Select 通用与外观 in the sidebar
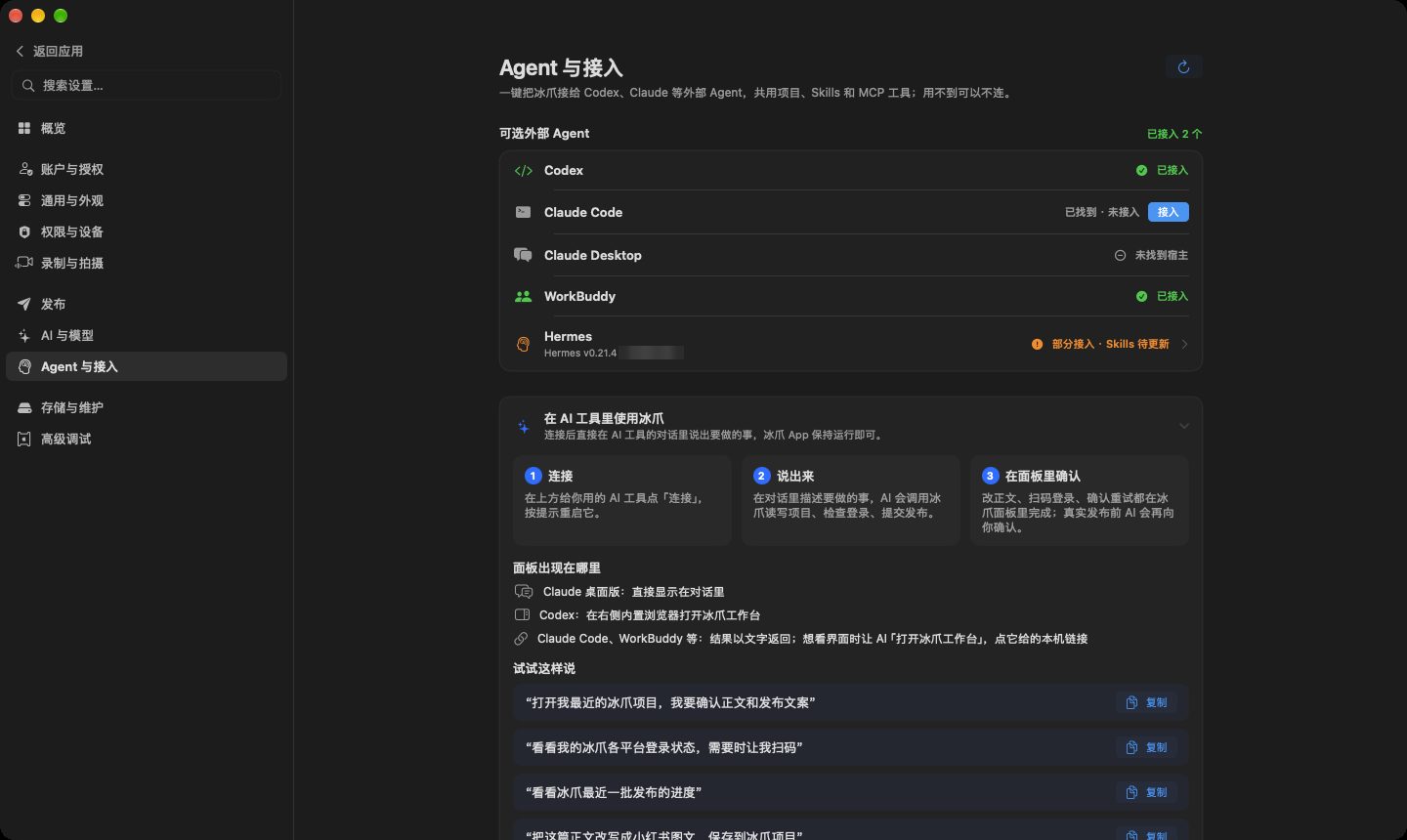1407x840 pixels. click(x=147, y=200)
